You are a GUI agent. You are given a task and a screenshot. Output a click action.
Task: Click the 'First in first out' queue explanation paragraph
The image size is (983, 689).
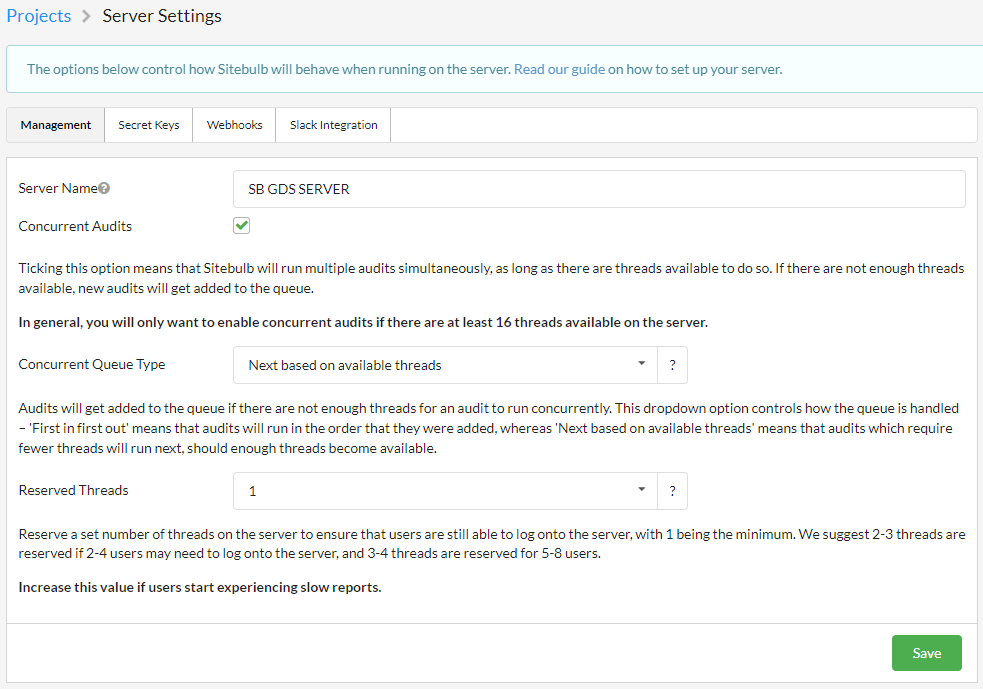point(488,428)
